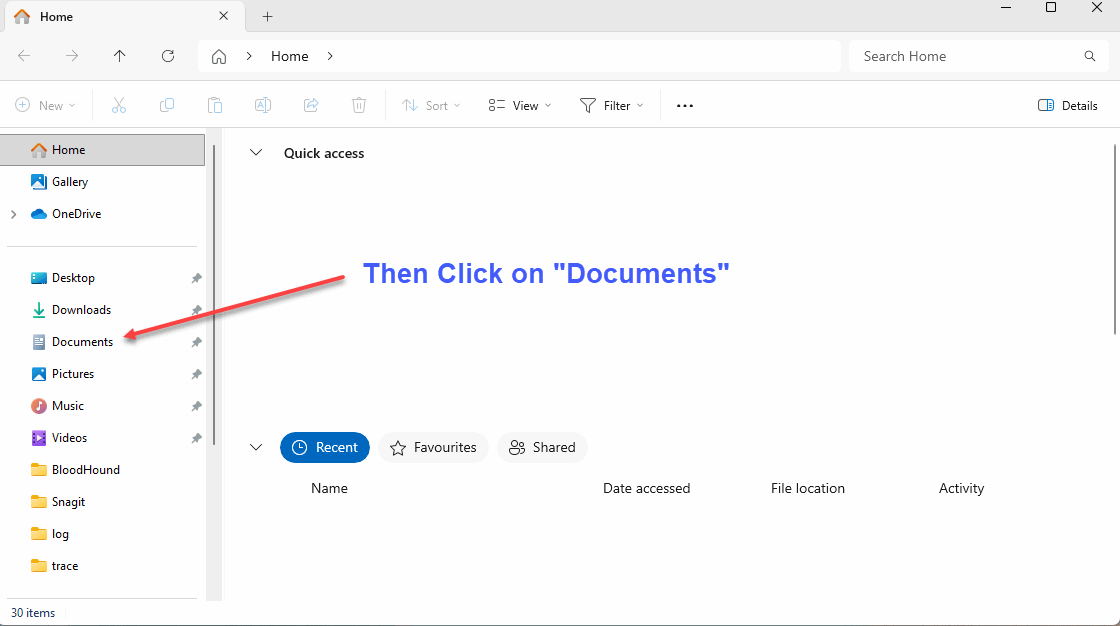Expand the OneDrive tree node

pos(14,214)
